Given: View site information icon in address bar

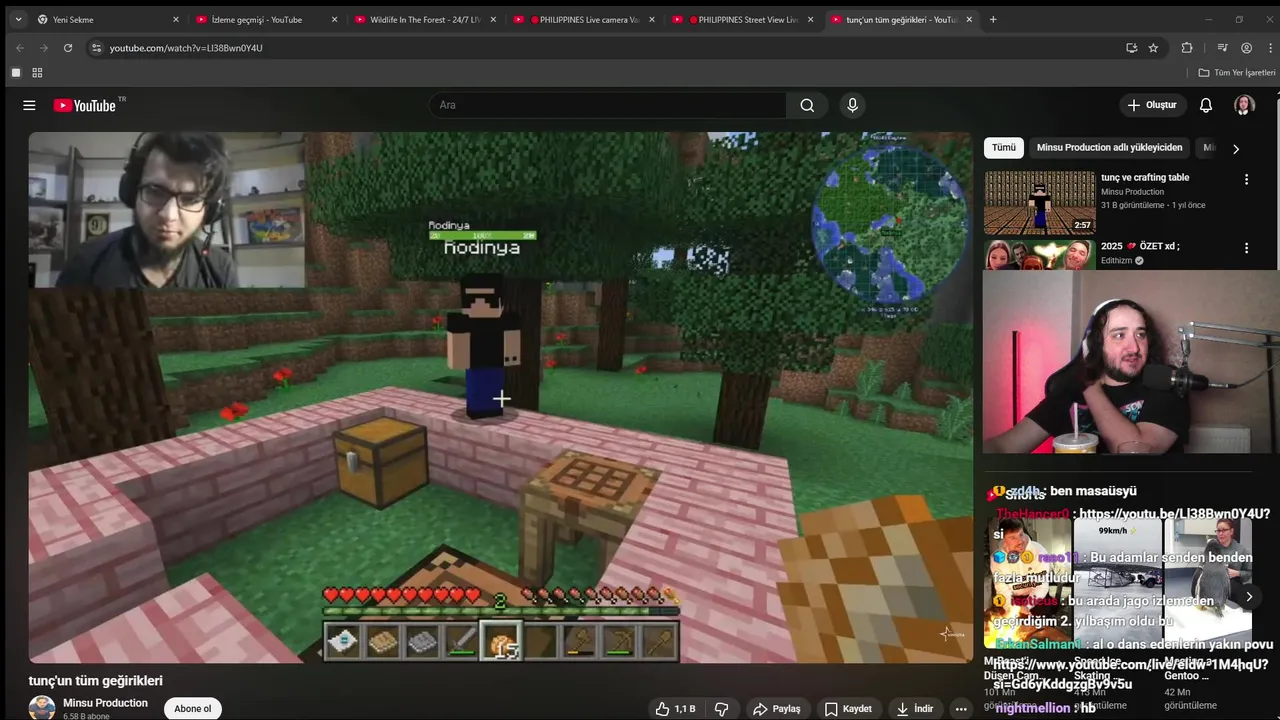Looking at the screenshot, I should pyautogui.click(x=96, y=48).
